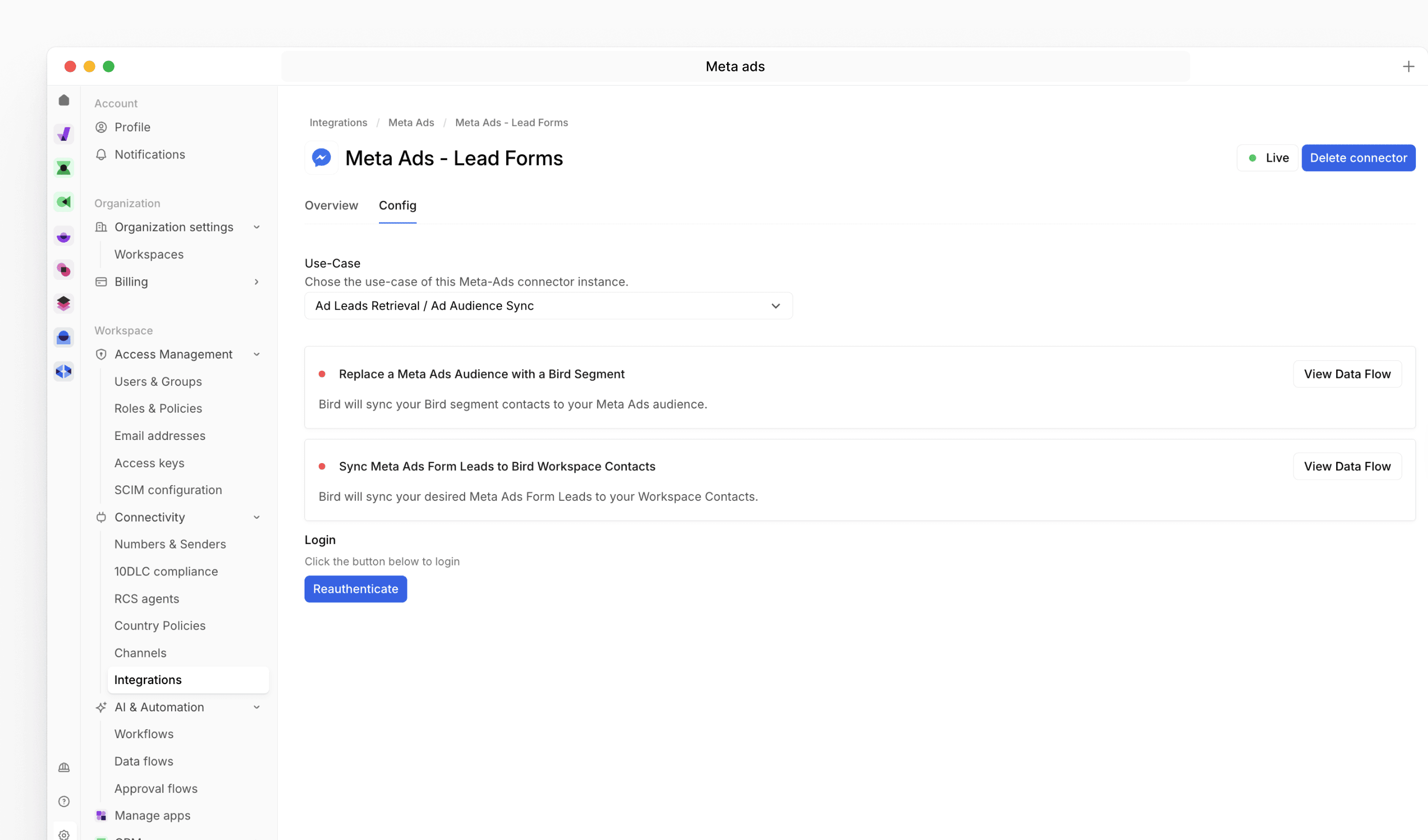This screenshot has width=1428, height=840.
Task: Go to Meta Ads breadcrumb link
Action: pyautogui.click(x=411, y=122)
